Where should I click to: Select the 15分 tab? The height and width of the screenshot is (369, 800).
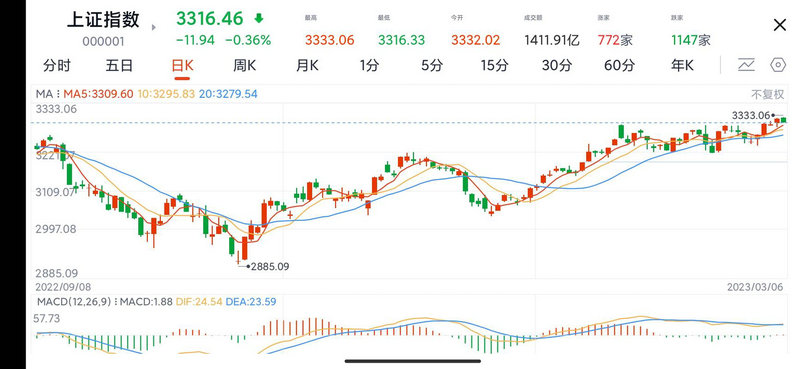click(494, 65)
